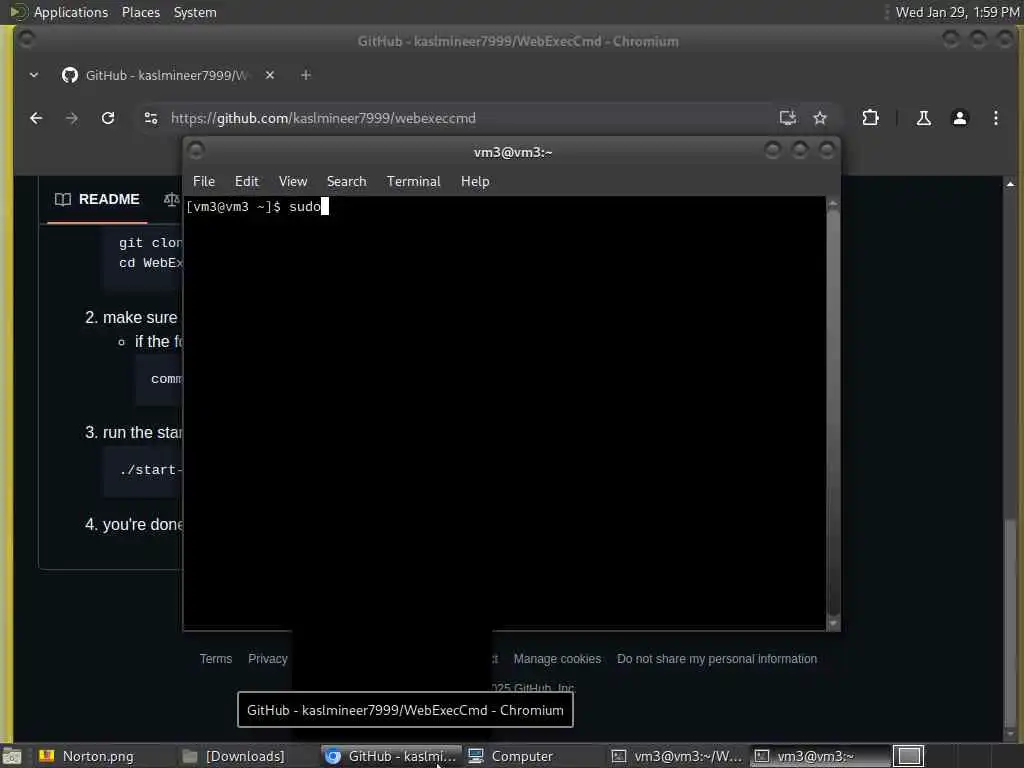Select the GitHub kaslmineer7999 tab

point(167,75)
